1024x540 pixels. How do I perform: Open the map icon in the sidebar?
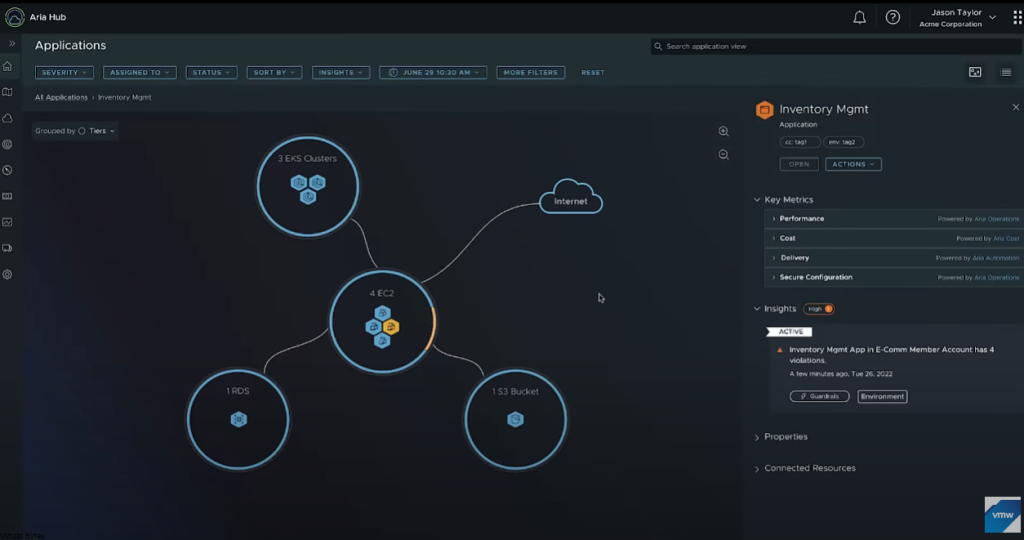coord(8,92)
